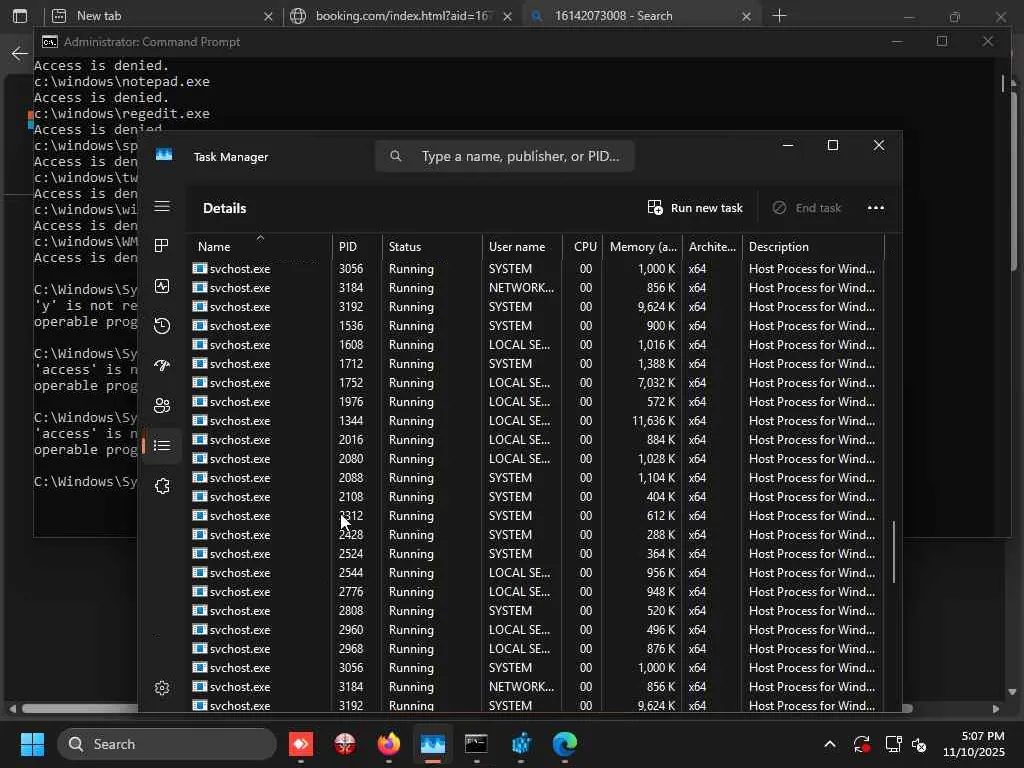Sort by Memory column header
The height and width of the screenshot is (768, 1024).
click(x=643, y=247)
